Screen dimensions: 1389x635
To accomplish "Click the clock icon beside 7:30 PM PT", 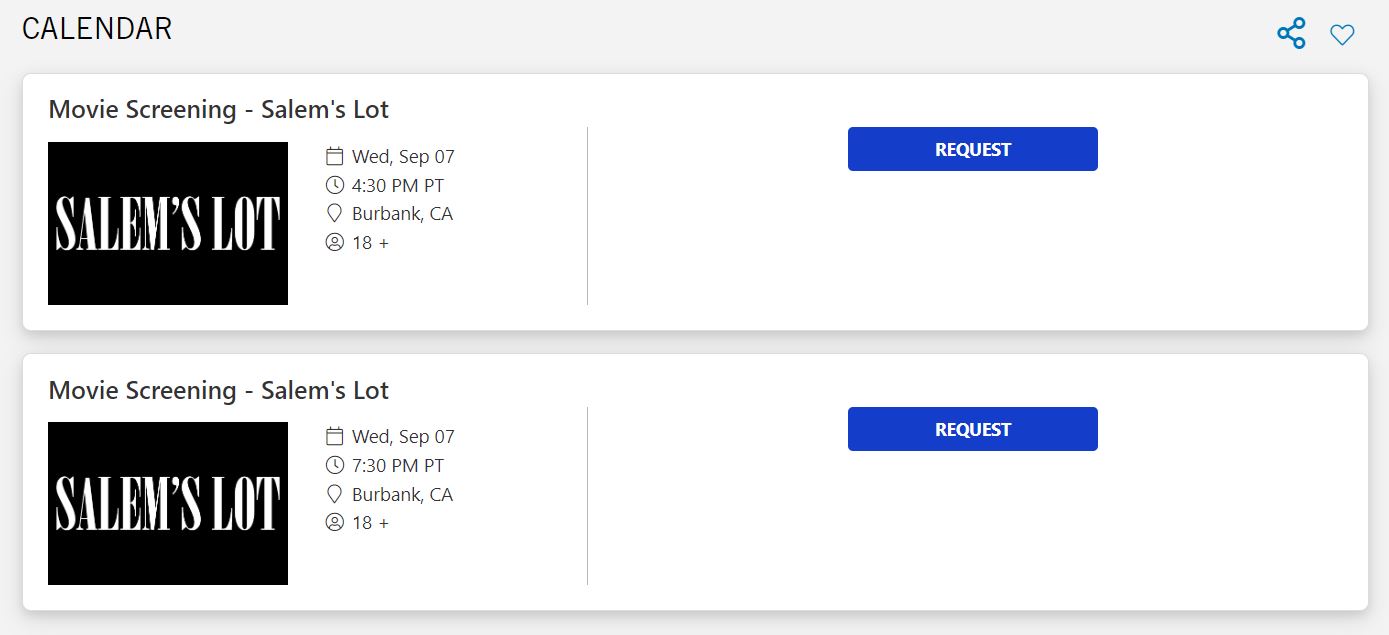I will click(x=335, y=465).
